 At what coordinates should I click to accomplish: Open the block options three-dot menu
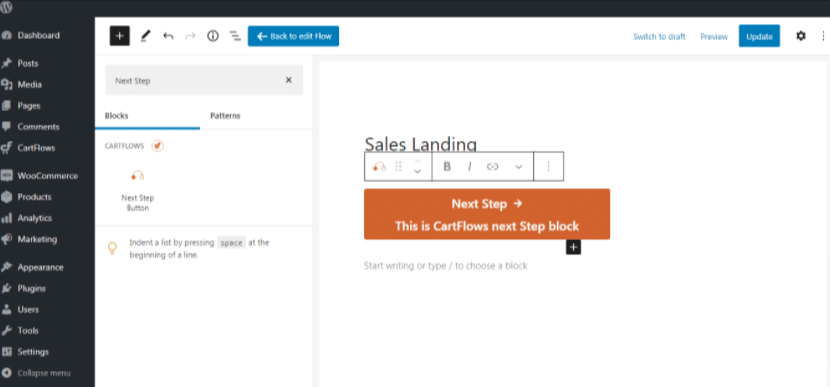548,167
